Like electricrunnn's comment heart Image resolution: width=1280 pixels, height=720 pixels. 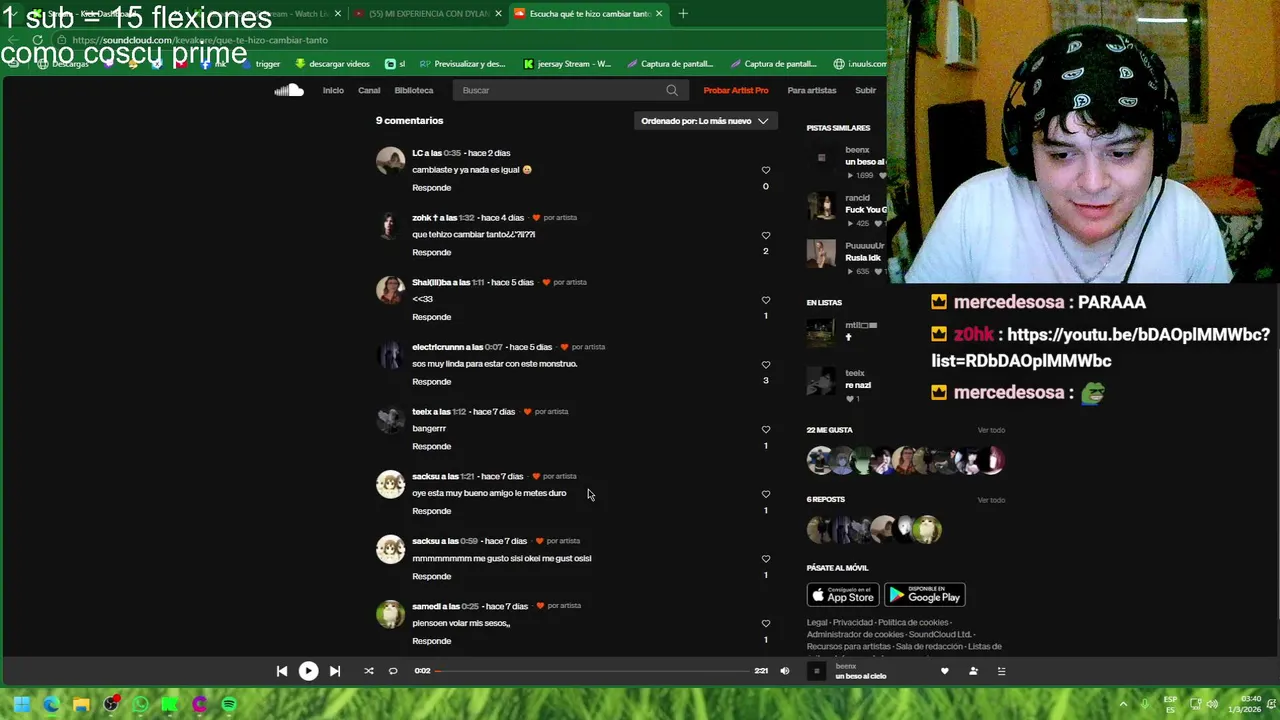[x=766, y=364]
